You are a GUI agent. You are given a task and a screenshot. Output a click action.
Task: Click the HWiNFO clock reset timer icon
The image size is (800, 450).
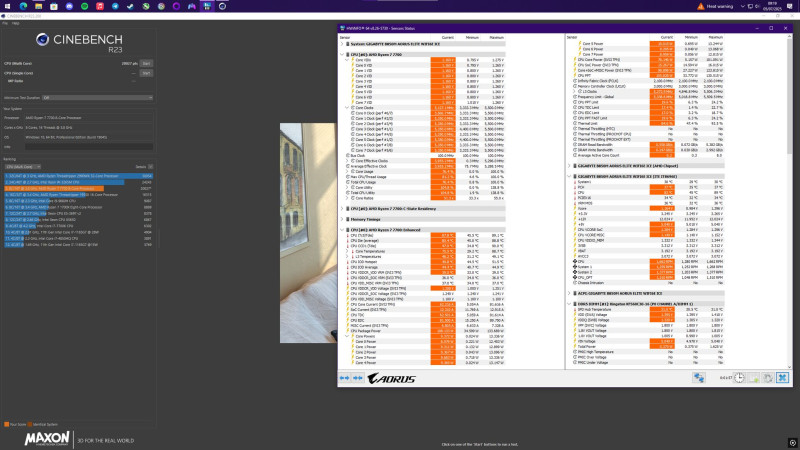pyautogui.click(x=739, y=378)
